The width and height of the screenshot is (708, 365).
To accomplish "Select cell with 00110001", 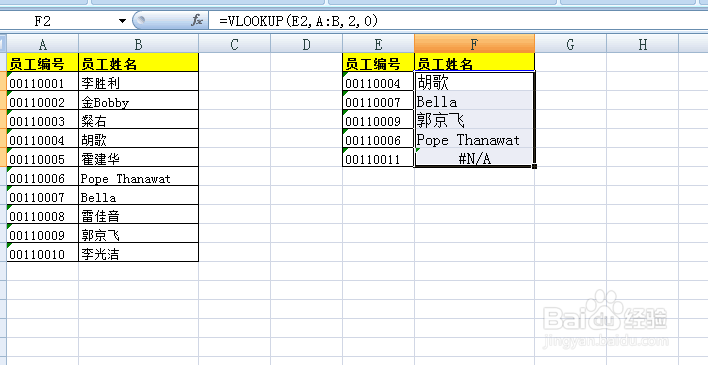I will coord(42,81).
